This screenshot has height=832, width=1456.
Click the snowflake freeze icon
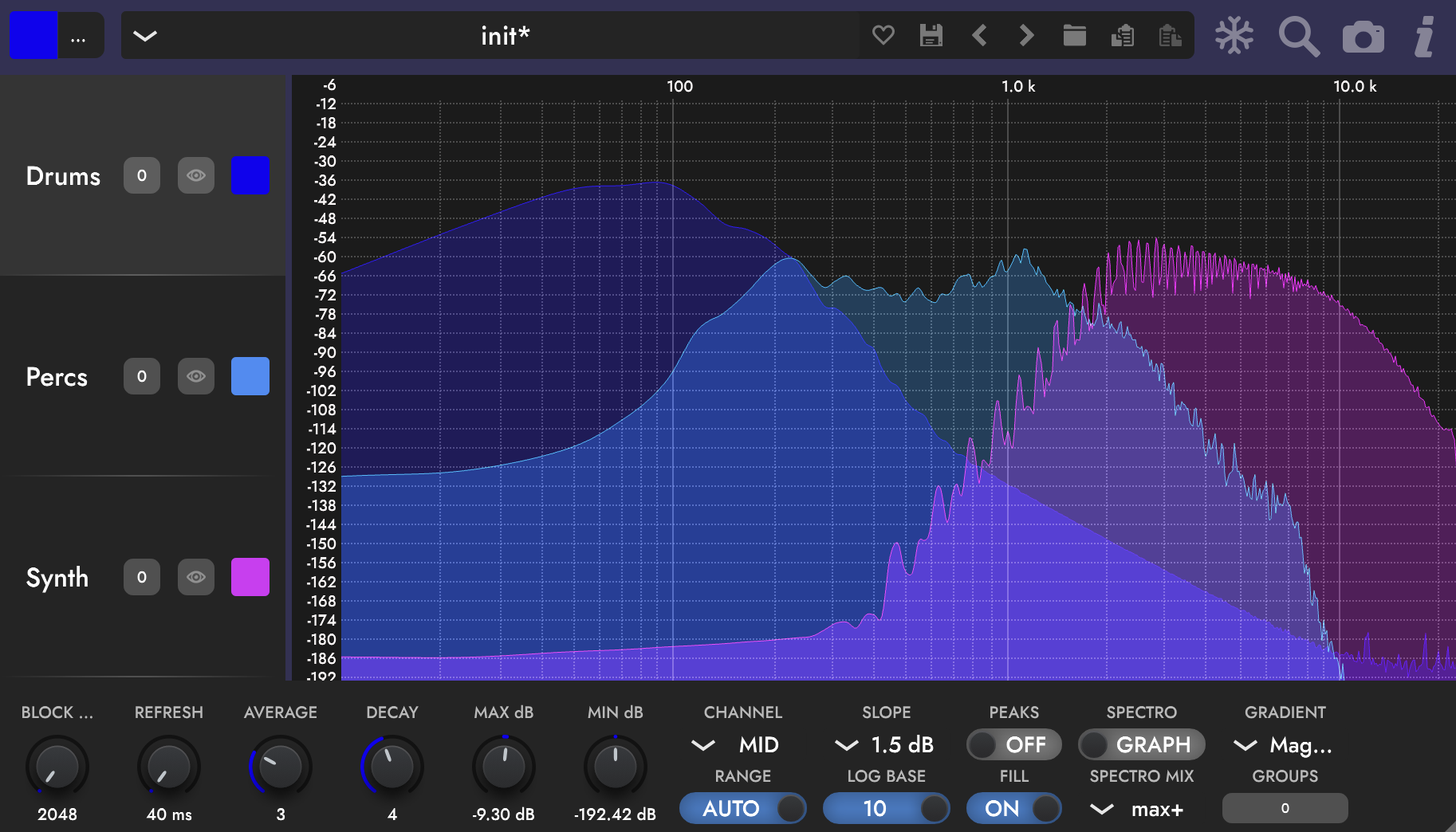pyautogui.click(x=1234, y=36)
